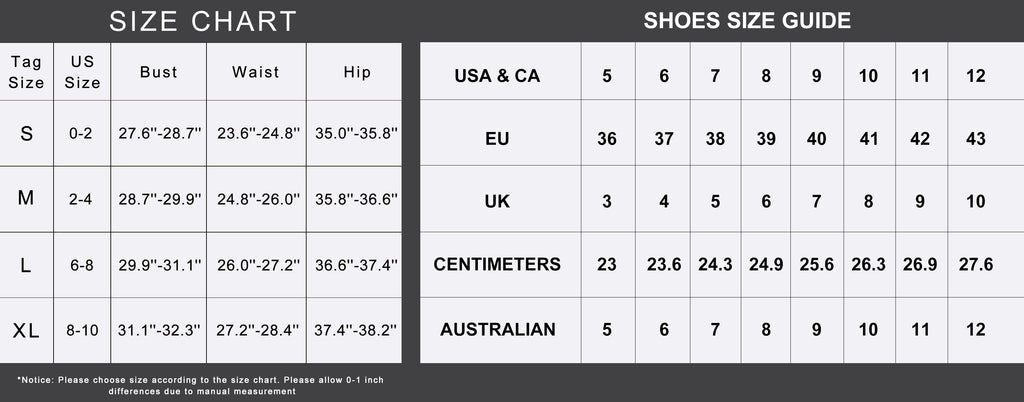Select the hip measurement 37.4''-38.2''
The height and width of the screenshot is (402, 1024).
click(x=356, y=330)
